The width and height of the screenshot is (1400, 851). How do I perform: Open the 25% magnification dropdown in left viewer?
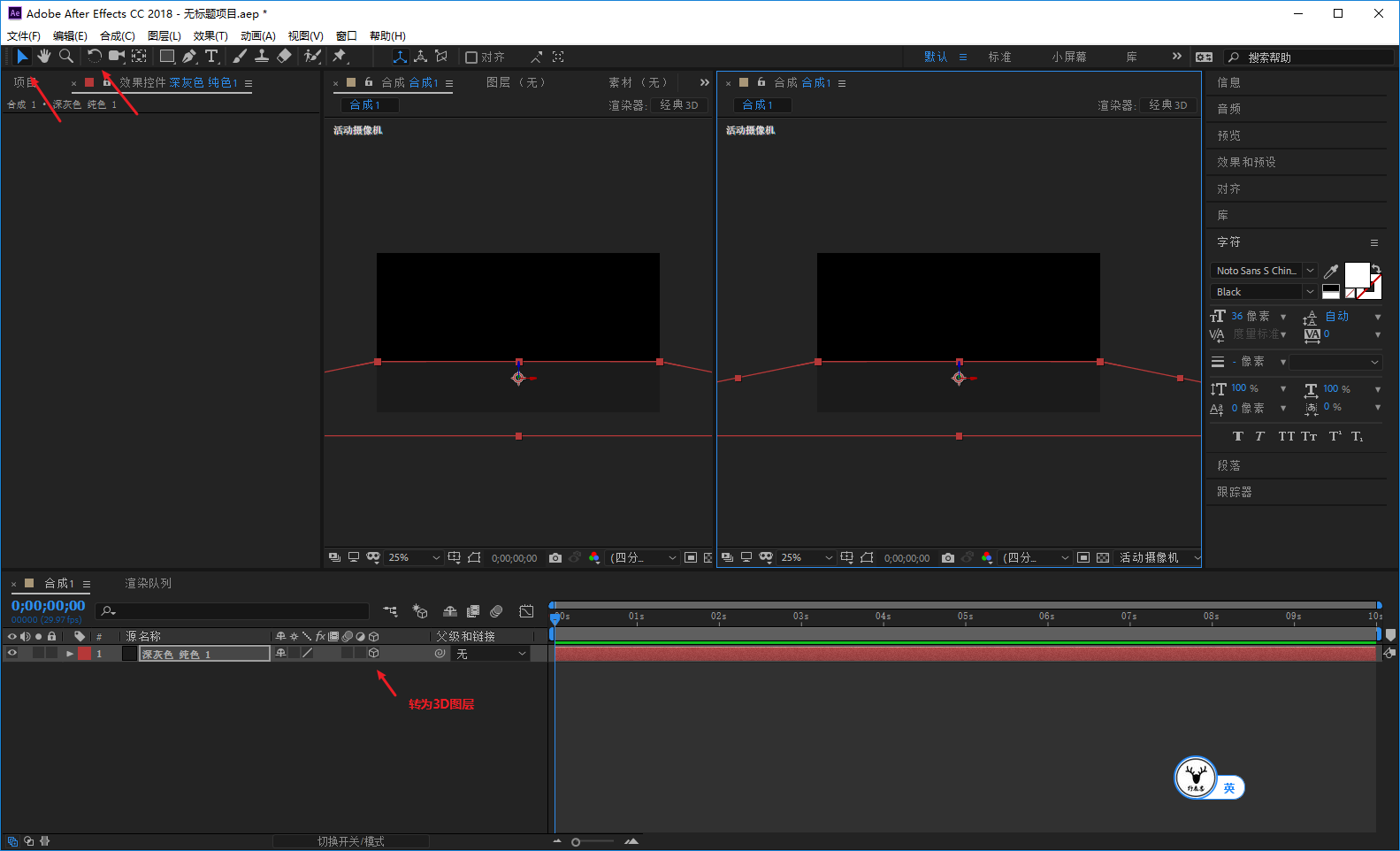pyautogui.click(x=414, y=558)
